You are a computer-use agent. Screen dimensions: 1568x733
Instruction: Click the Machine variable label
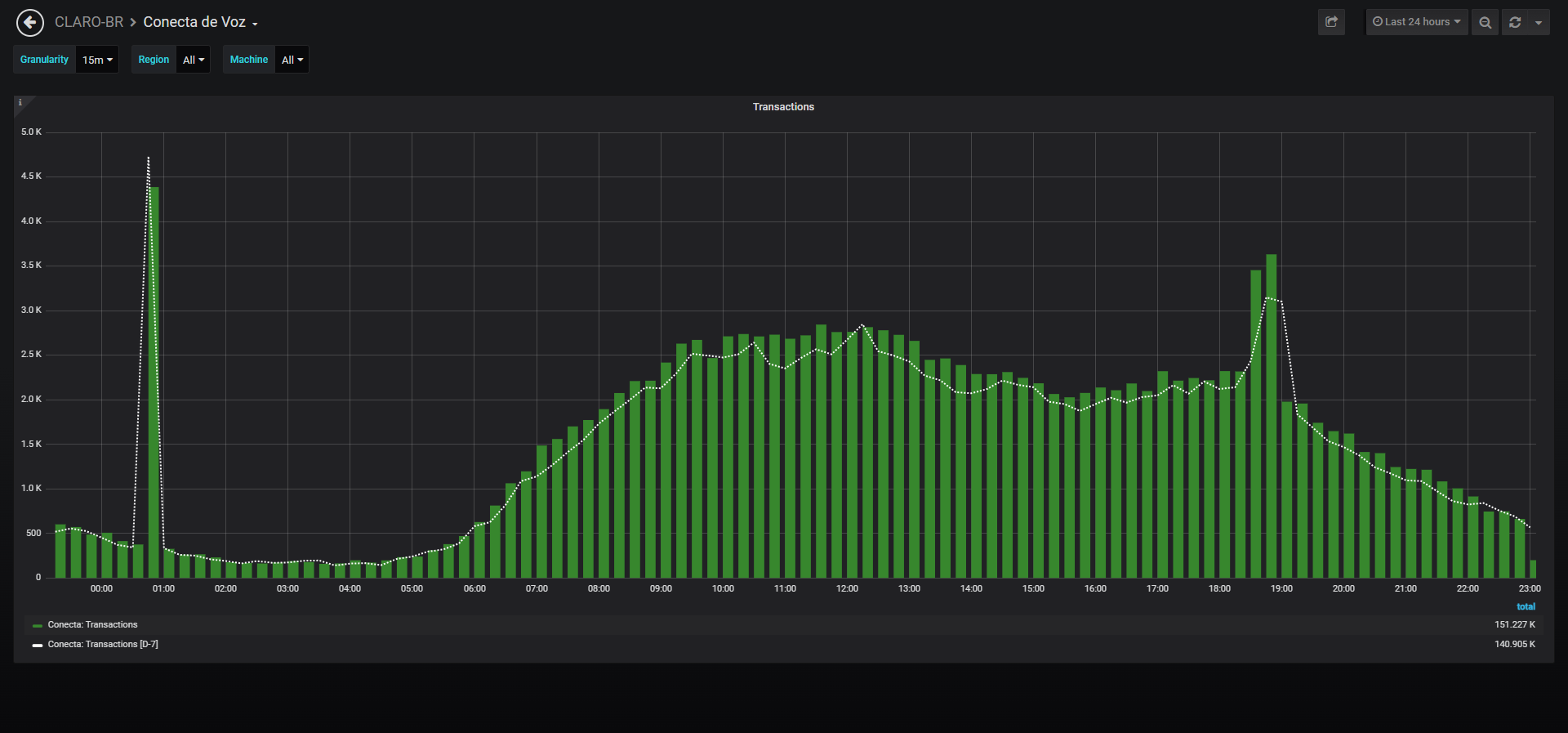249,60
